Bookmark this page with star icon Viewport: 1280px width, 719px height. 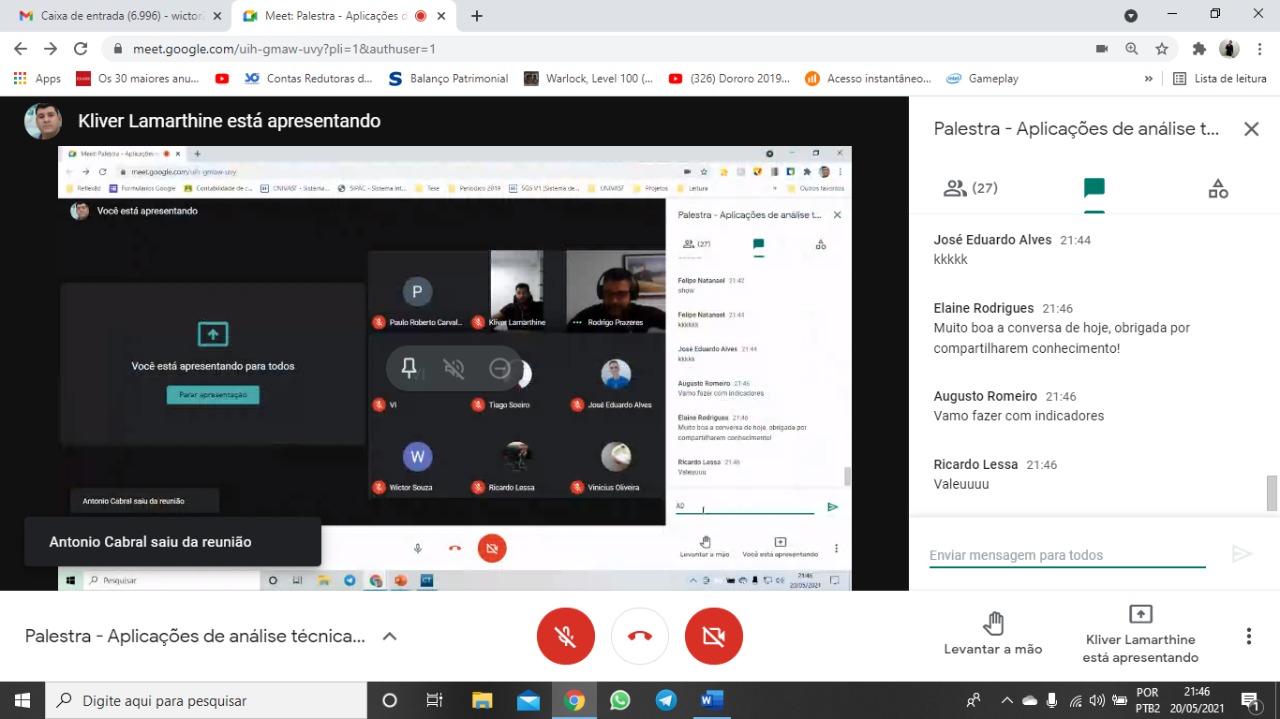tap(1162, 49)
